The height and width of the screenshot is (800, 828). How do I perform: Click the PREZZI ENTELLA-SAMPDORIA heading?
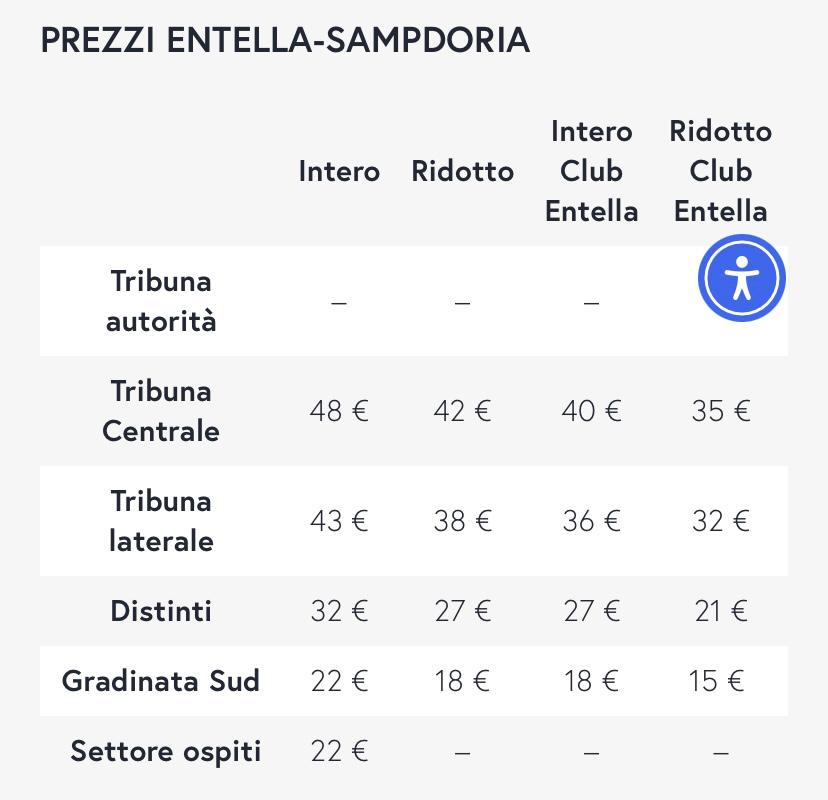[x=285, y=40]
